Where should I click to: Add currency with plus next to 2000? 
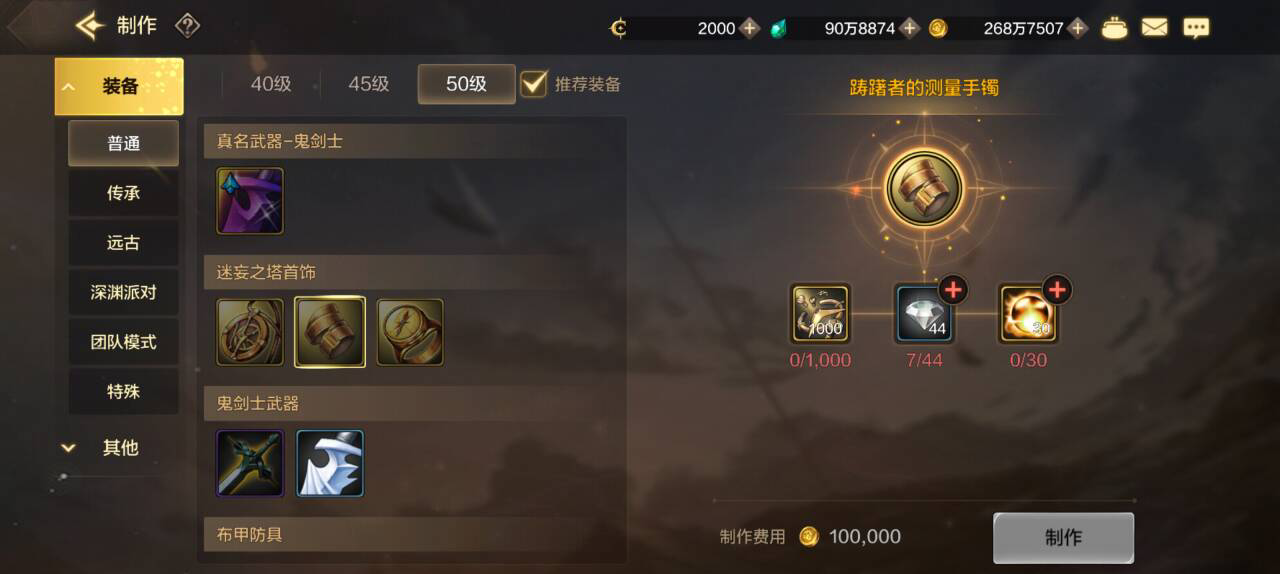tap(750, 28)
